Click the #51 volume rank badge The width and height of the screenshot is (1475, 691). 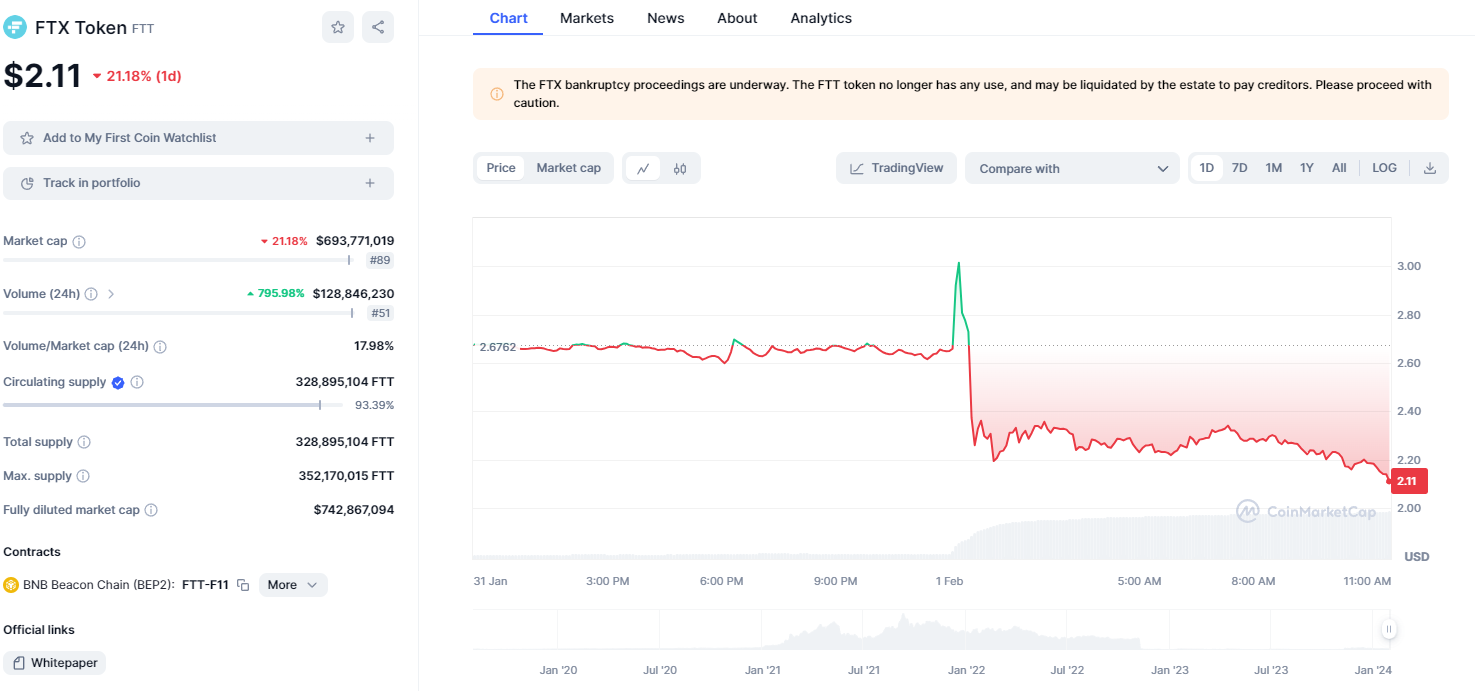380,313
